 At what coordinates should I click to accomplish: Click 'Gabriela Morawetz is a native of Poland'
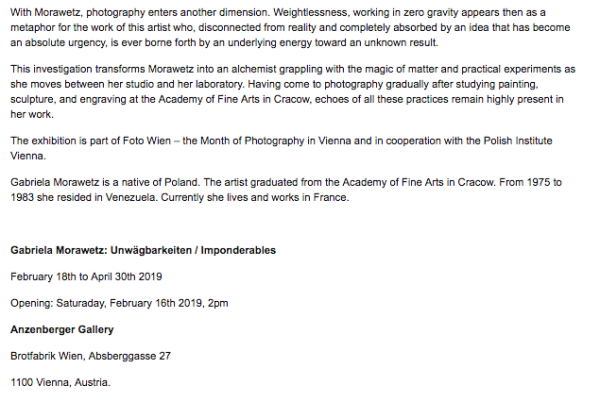coord(104,182)
